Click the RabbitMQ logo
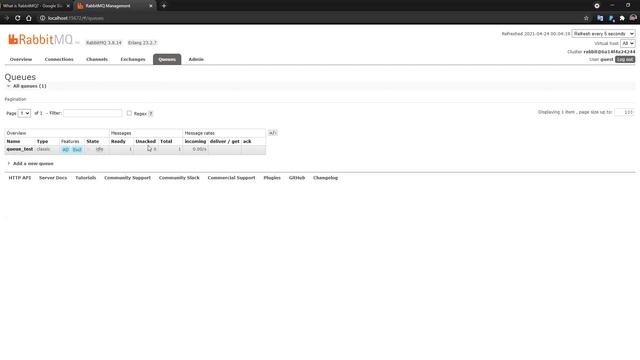 (40, 40)
